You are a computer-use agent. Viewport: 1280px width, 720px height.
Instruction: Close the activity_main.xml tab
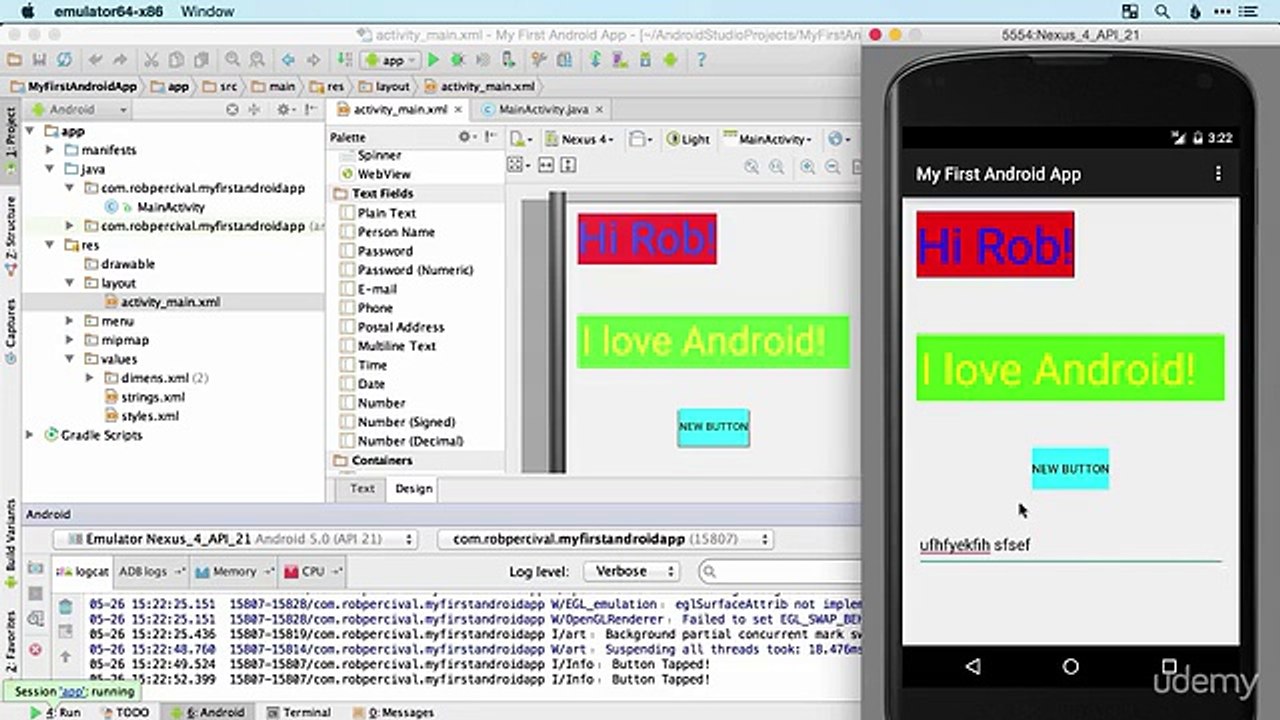(x=459, y=110)
